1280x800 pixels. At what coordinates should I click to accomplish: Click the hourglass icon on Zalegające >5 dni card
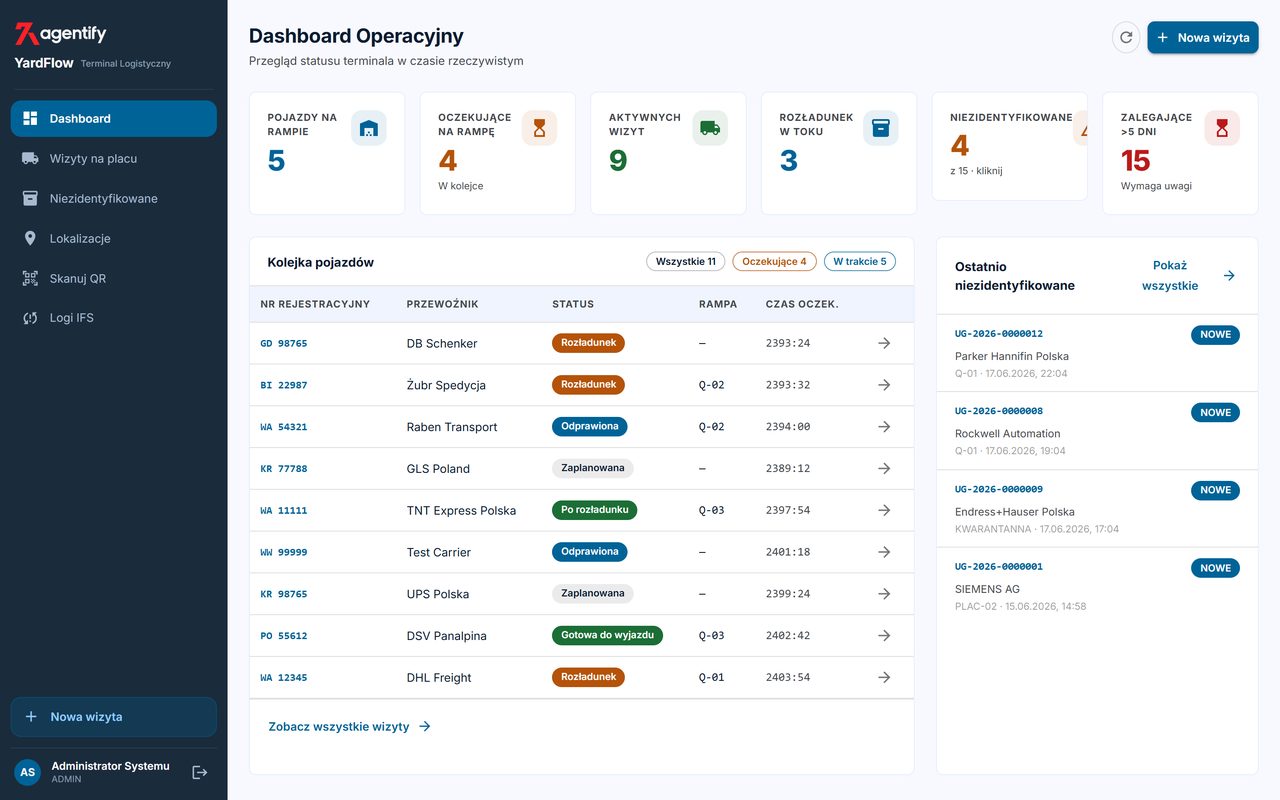tap(1222, 128)
